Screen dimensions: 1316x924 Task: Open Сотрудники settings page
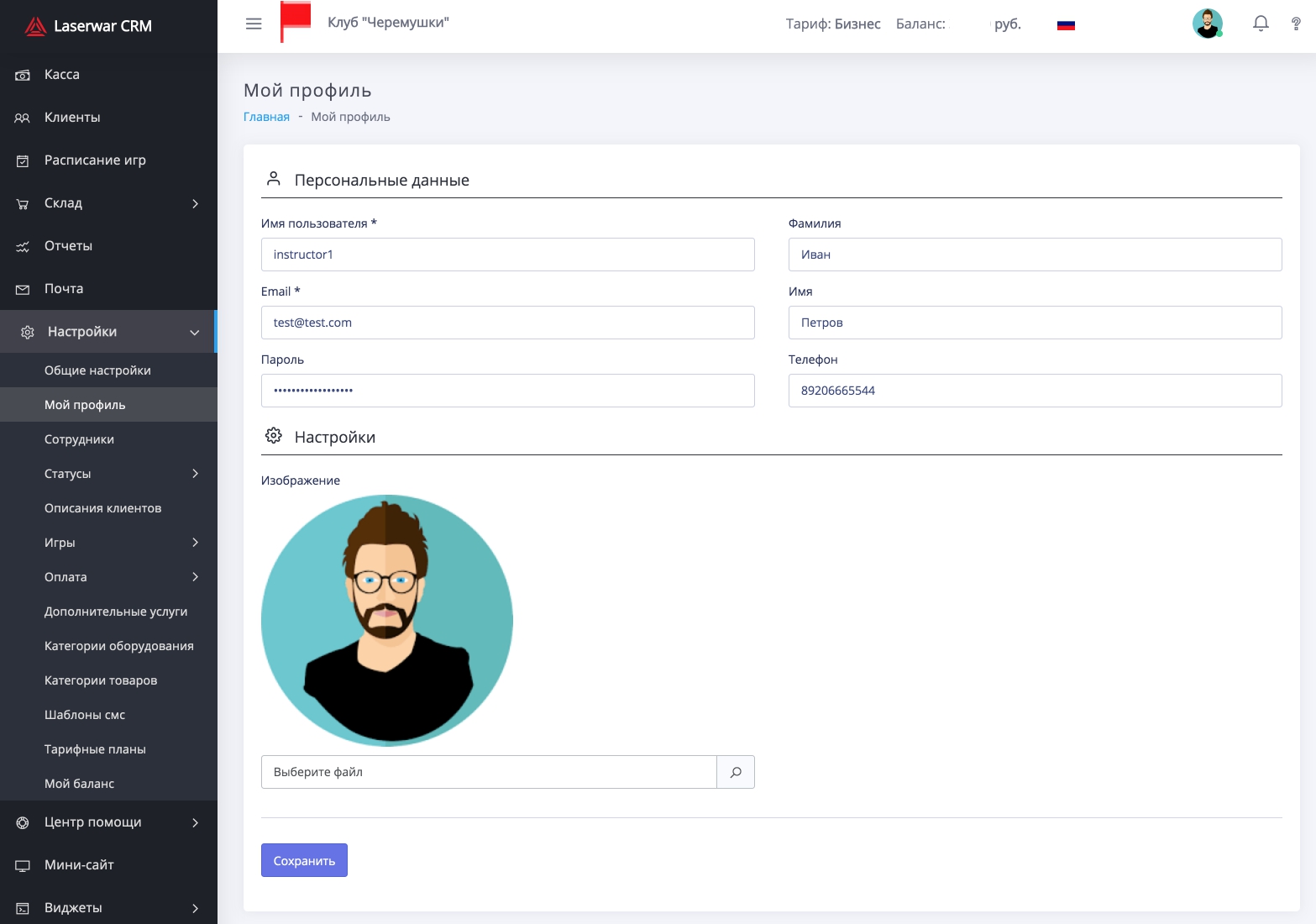point(79,439)
